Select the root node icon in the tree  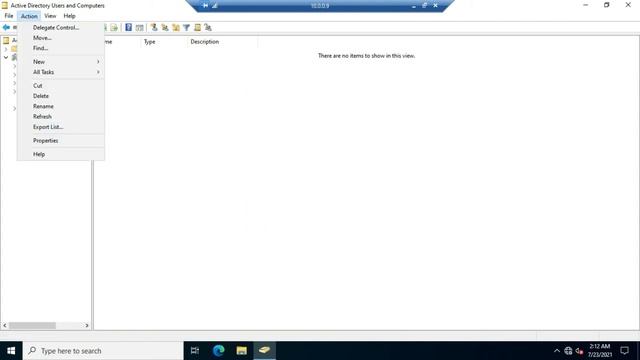(x=6, y=40)
